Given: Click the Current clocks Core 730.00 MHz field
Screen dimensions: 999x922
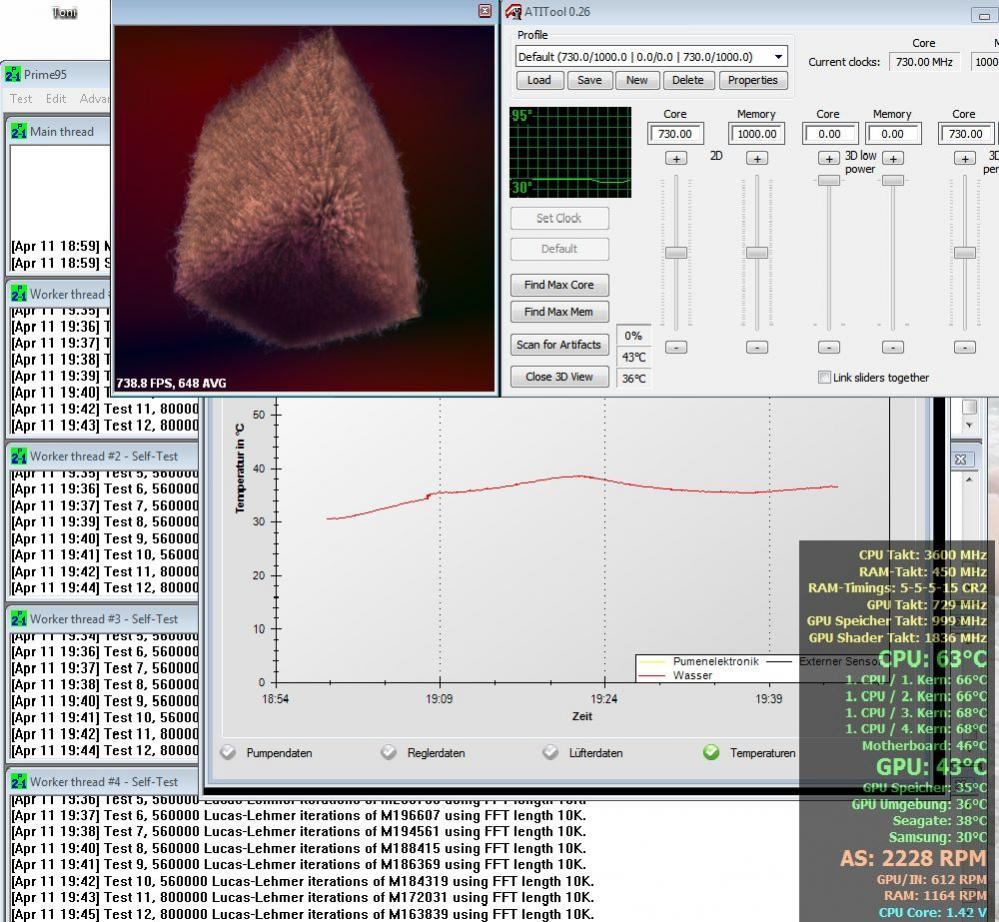Looking at the screenshot, I should pos(924,62).
